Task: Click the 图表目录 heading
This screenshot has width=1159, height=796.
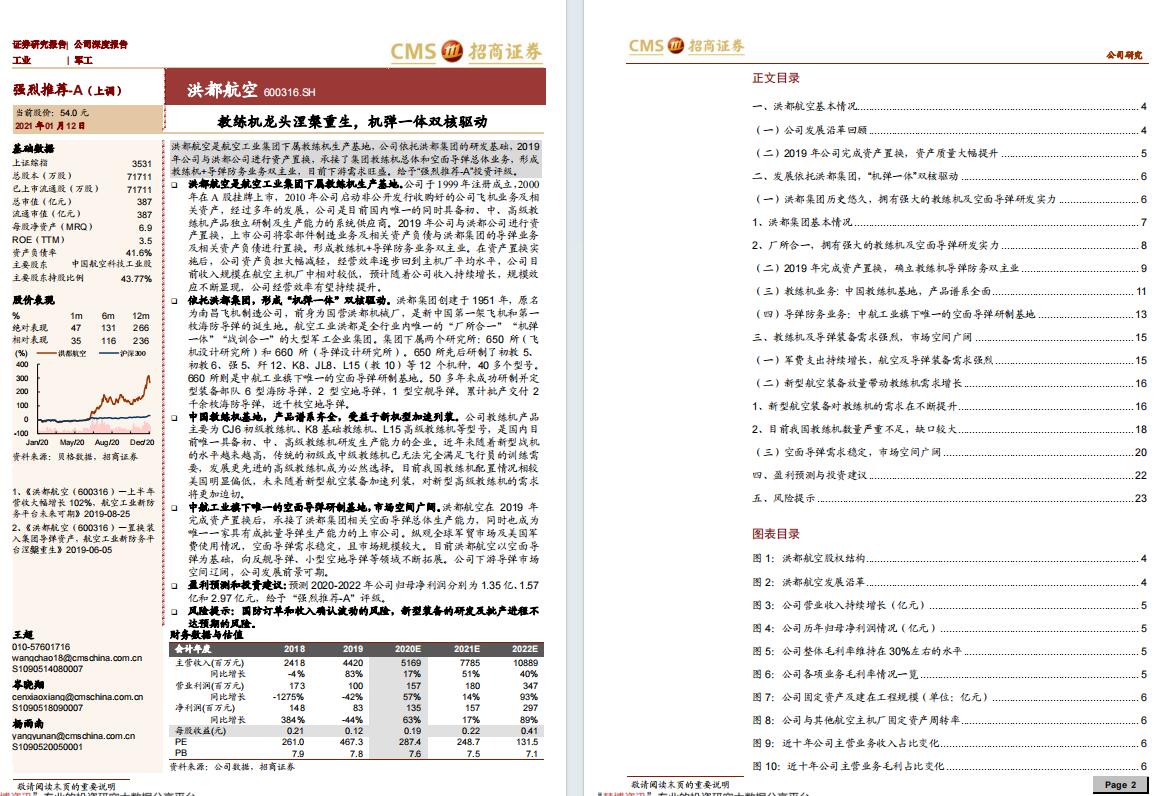Action: click(x=775, y=534)
